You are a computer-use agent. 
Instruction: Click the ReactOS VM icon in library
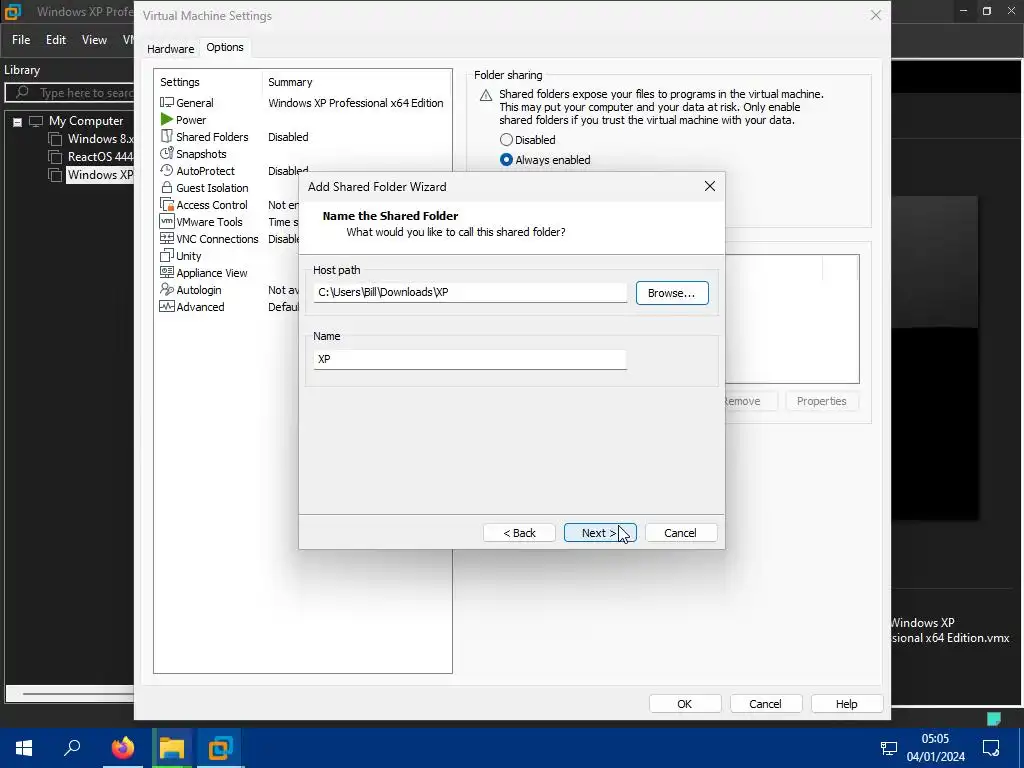click(56, 157)
